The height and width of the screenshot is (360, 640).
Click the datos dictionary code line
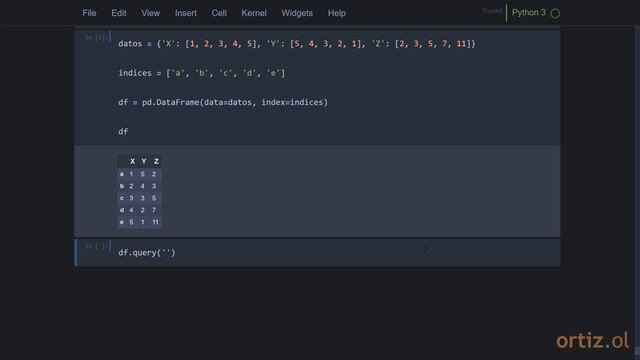297,44
